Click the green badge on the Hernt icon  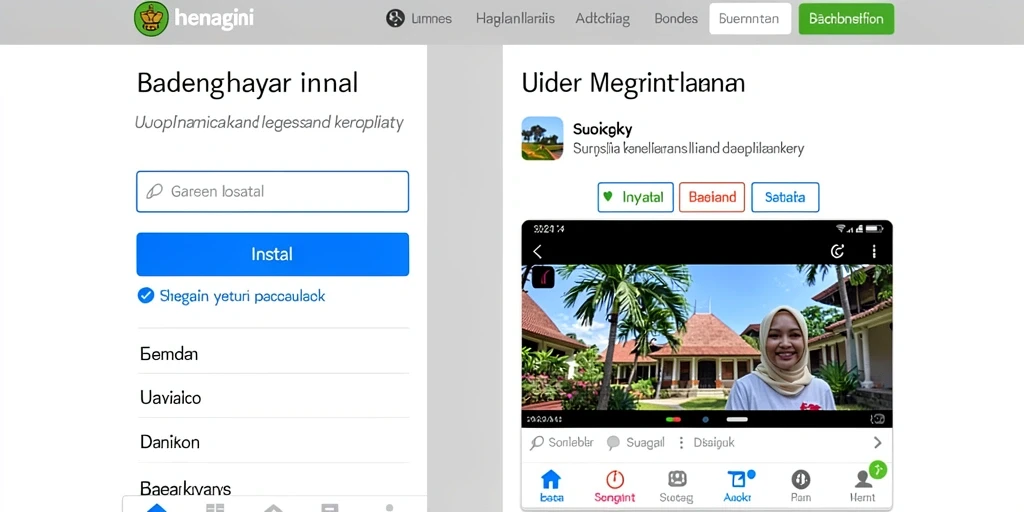tap(878, 470)
